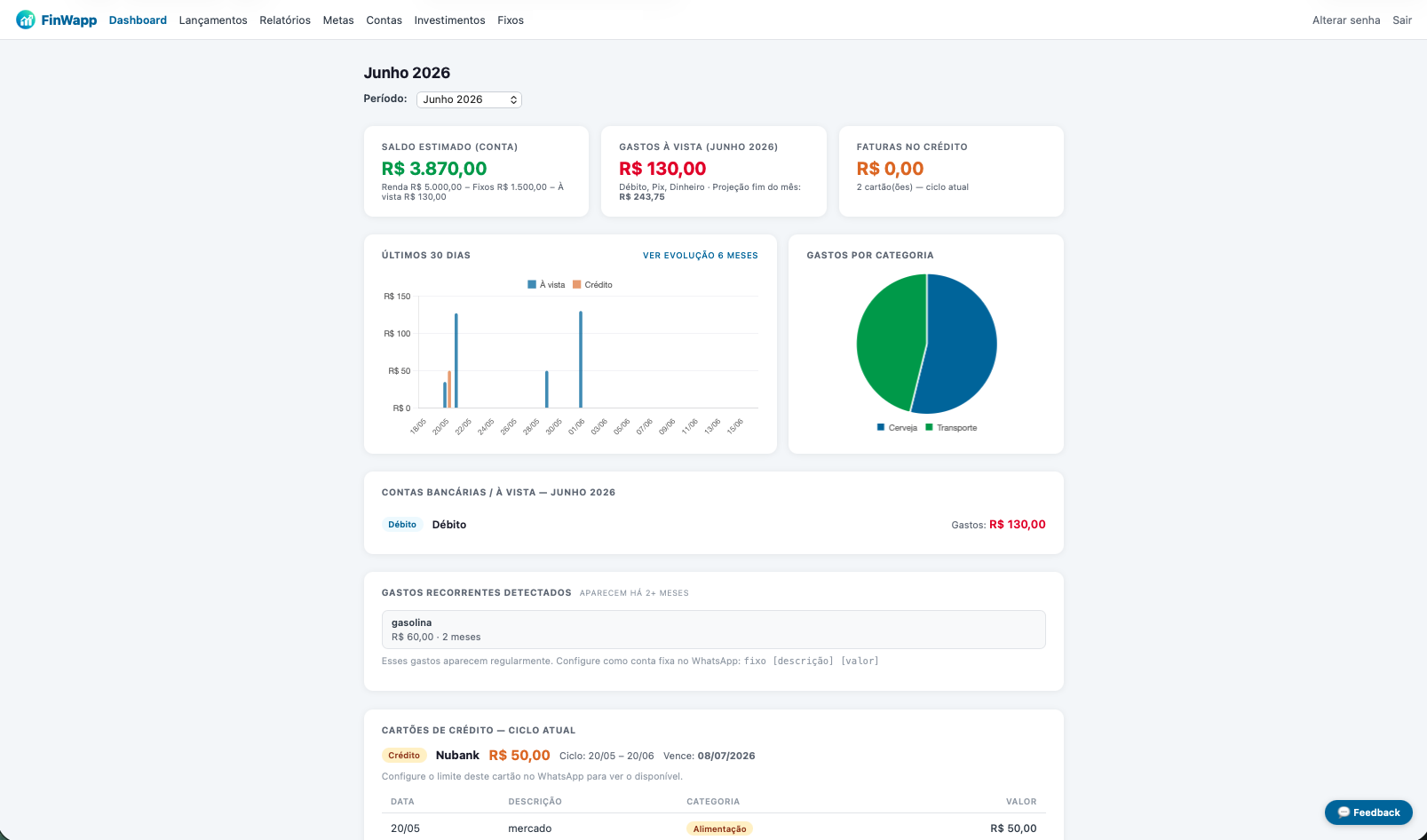Toggle Cerveja in the pie legend
Screen dimensions: 1427x840
[x=897, y=428]
